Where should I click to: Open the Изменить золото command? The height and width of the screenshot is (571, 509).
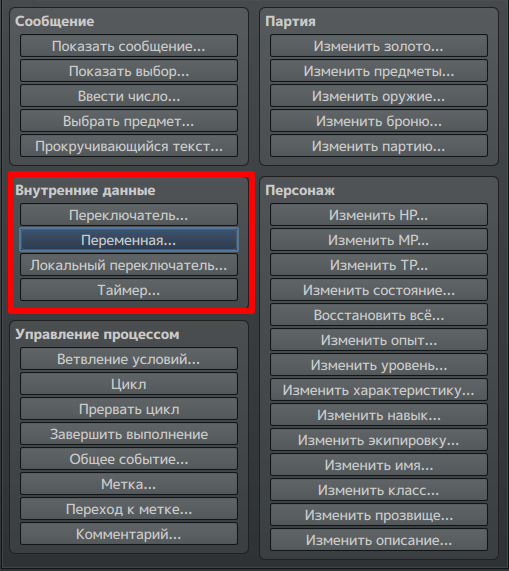(x=379, y=46)
